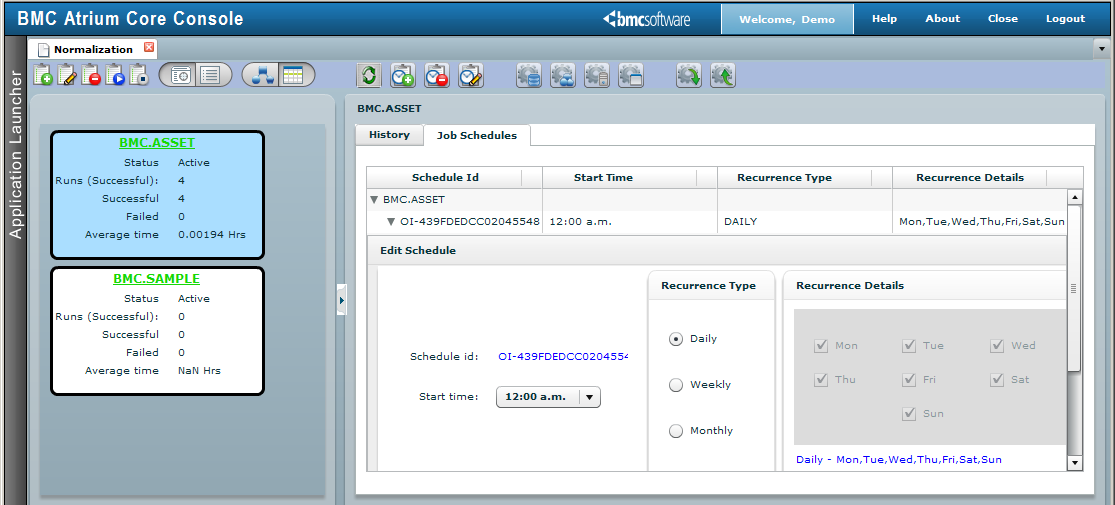The height and width of the screenshot is (505, 1115).
Task: Expand the left panel splitter arrow
Action: tap(341, 301)
